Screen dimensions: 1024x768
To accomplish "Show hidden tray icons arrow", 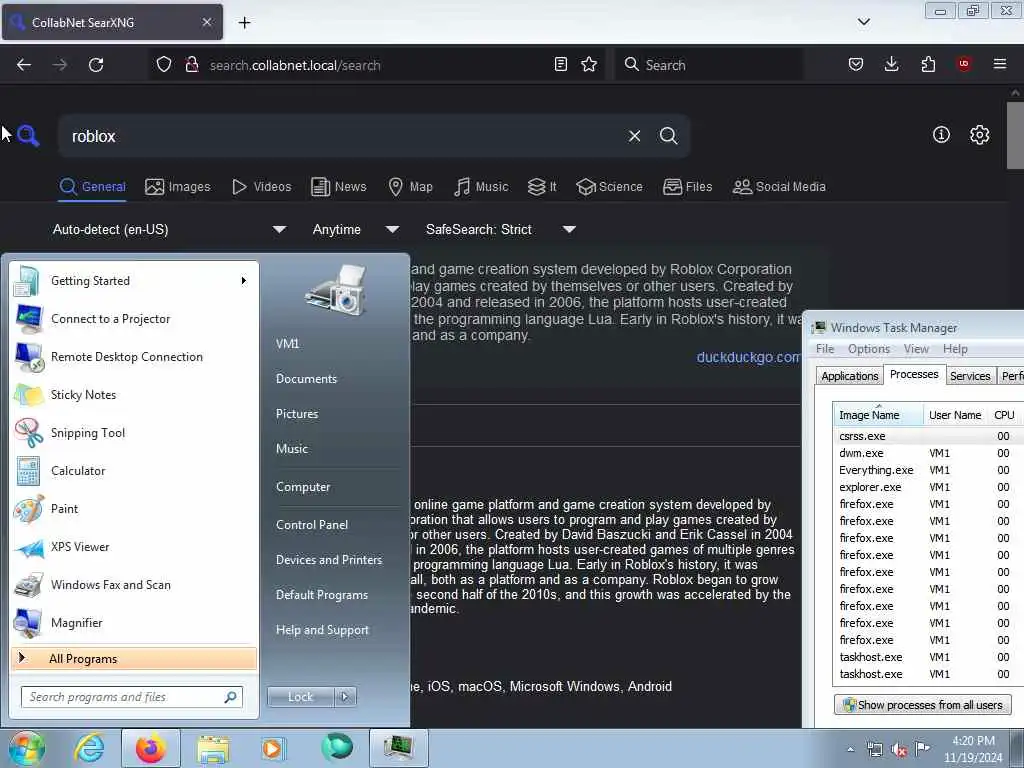I will point(850,750).
